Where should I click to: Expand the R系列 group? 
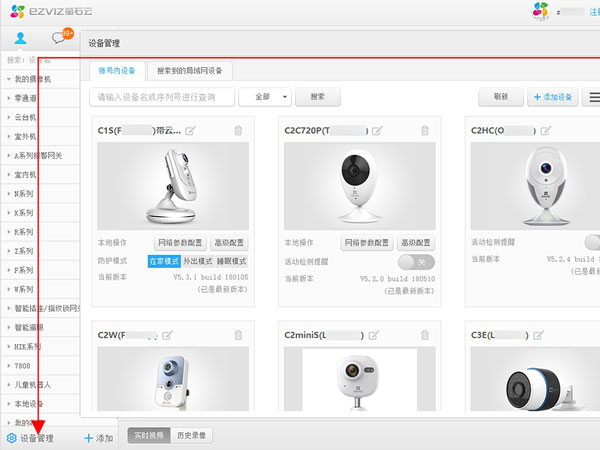(x=8, y=232)
